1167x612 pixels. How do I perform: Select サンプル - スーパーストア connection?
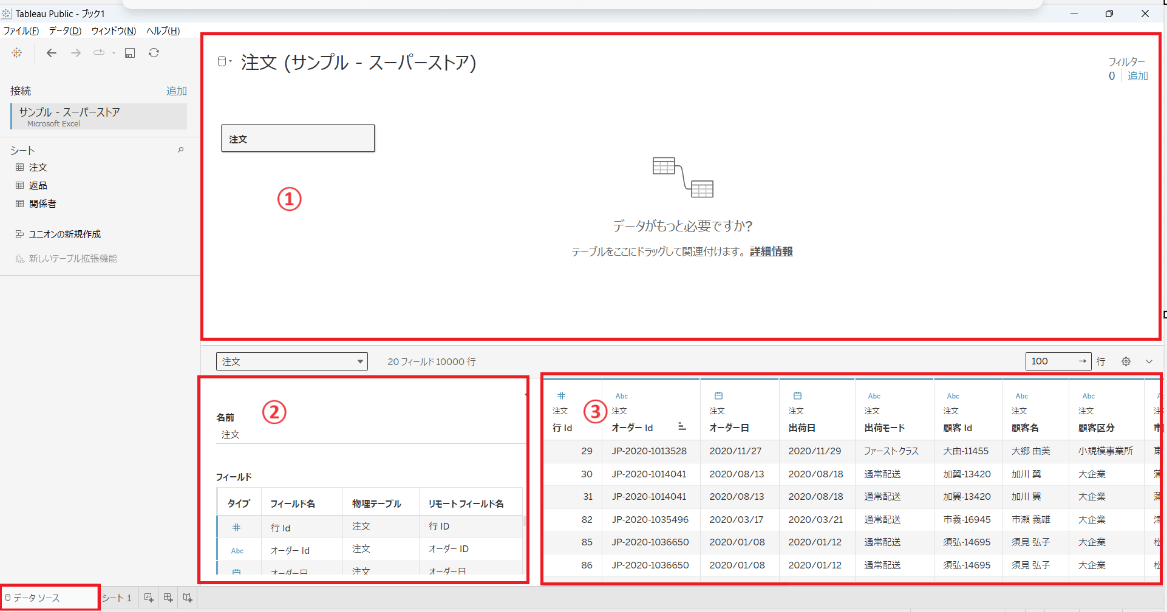99,116
